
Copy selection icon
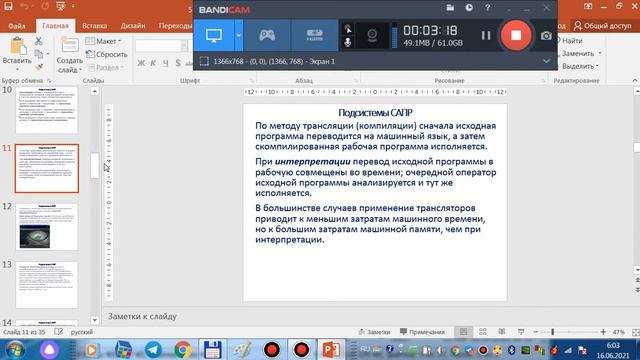point(39,53)
